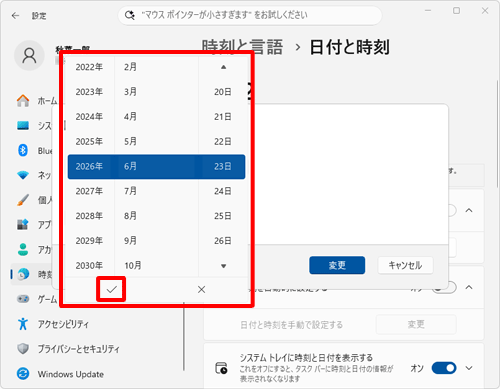Open Home via the house icon
500x389 pixels.
coord(23,100)
